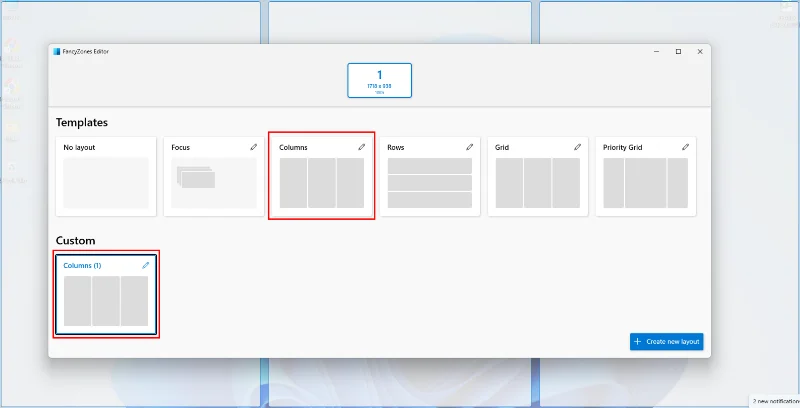The width and height of the screenshot is (800, 408).
Task: Apply the Grid template layout
Action: coord(537,182)
